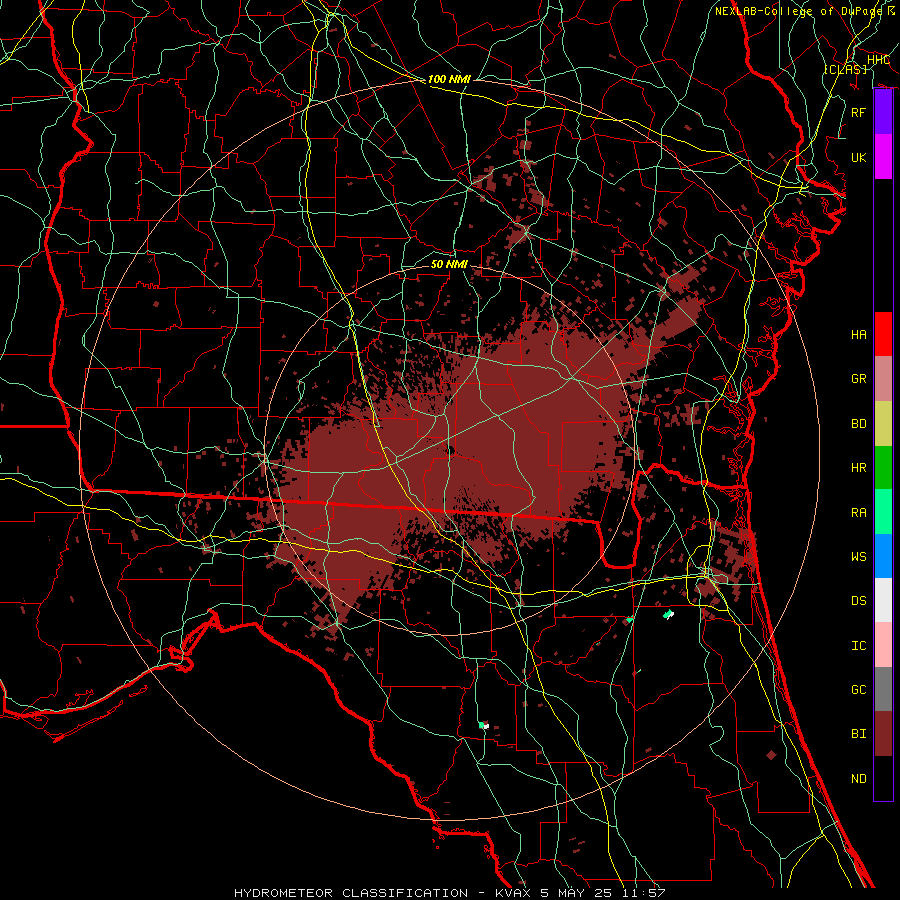Click the BI dark red legend swatch
The image size is (900, 900).
pyautogui.click(x=883, y=734)
